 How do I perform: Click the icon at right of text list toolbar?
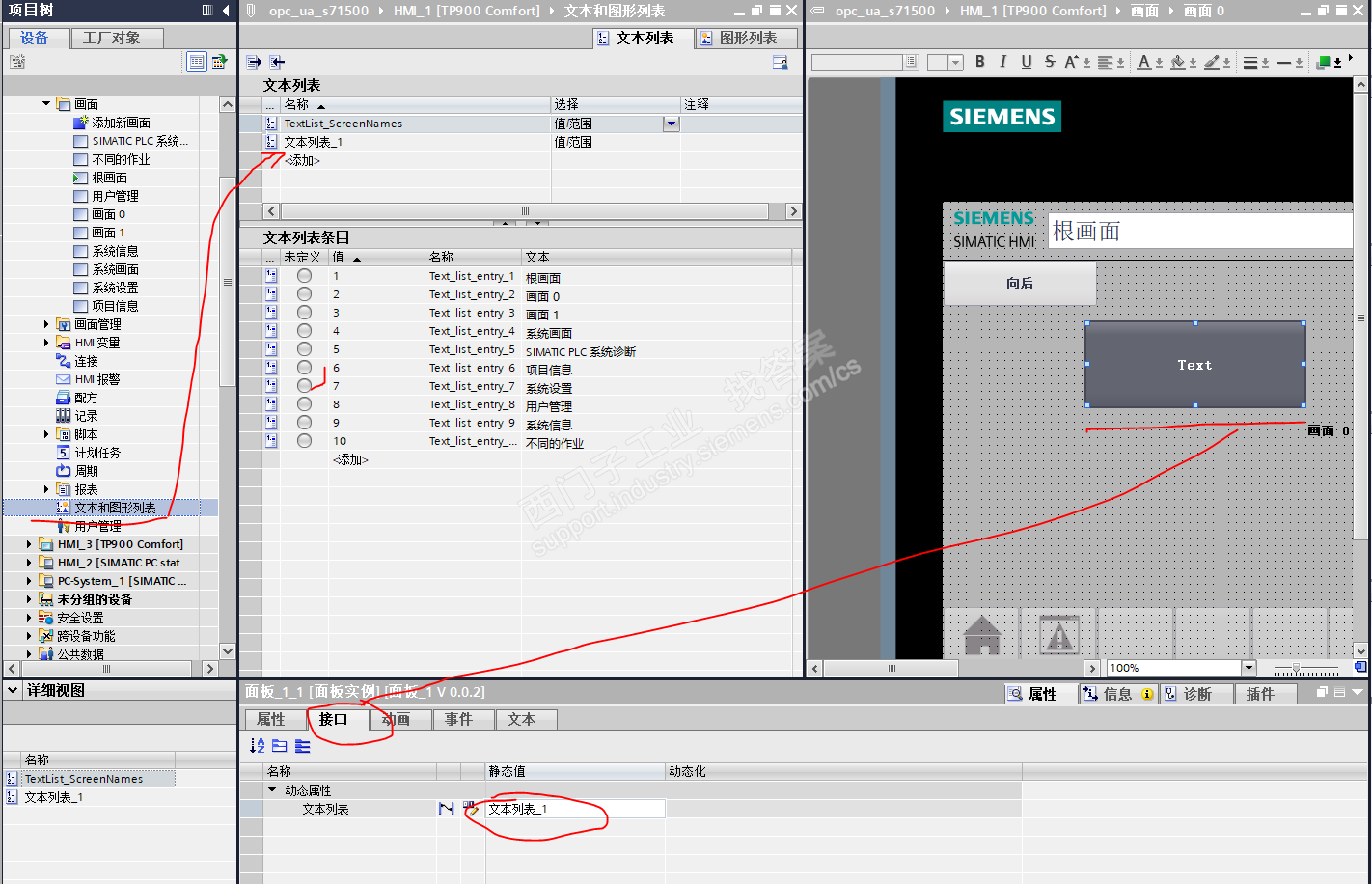tap(781, 62)
